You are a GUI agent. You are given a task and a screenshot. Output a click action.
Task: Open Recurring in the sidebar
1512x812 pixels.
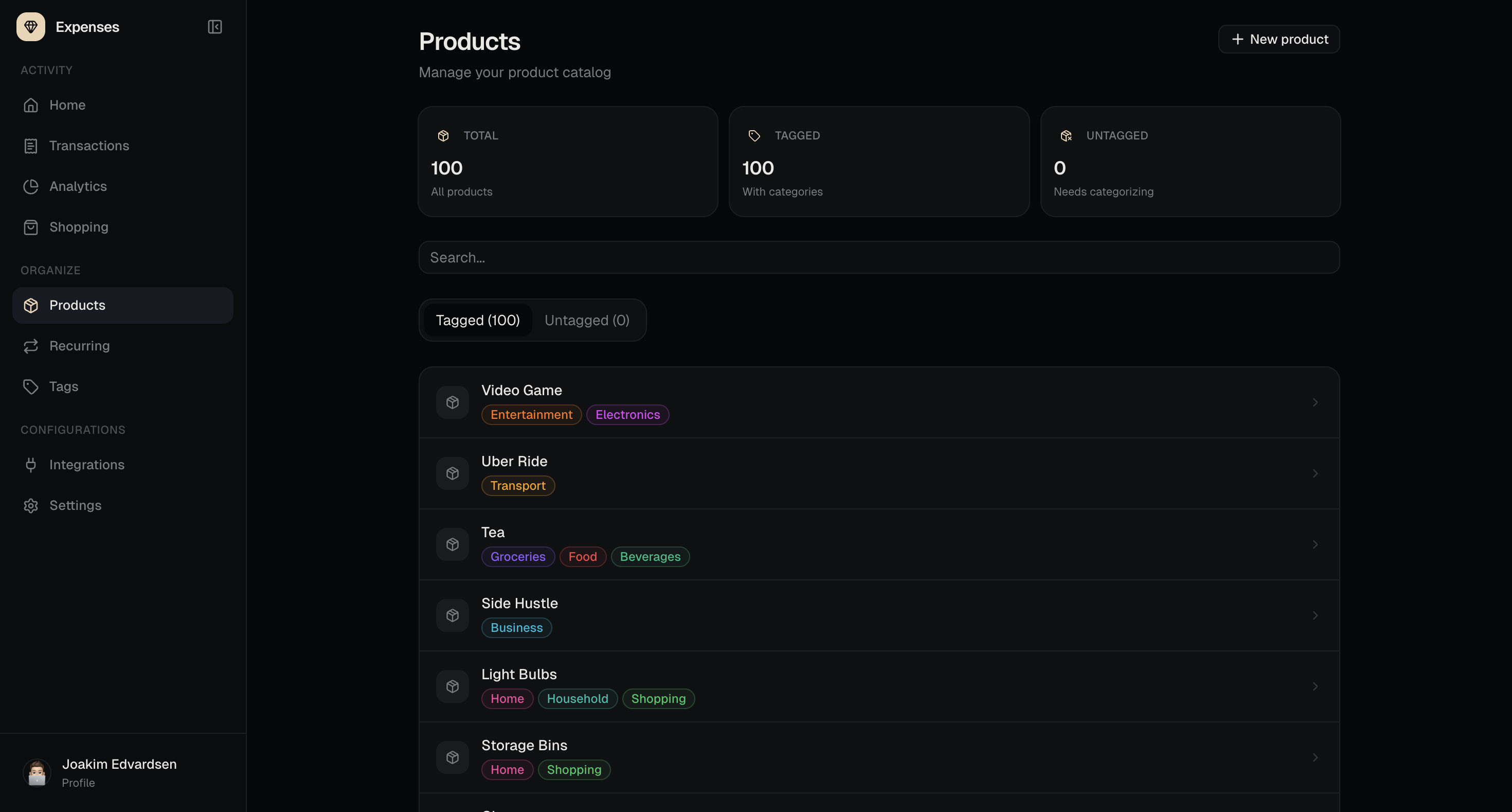pos(123,346)
